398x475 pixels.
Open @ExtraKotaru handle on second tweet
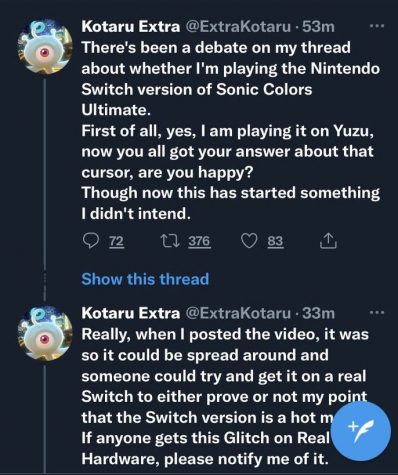click(238, 313)
